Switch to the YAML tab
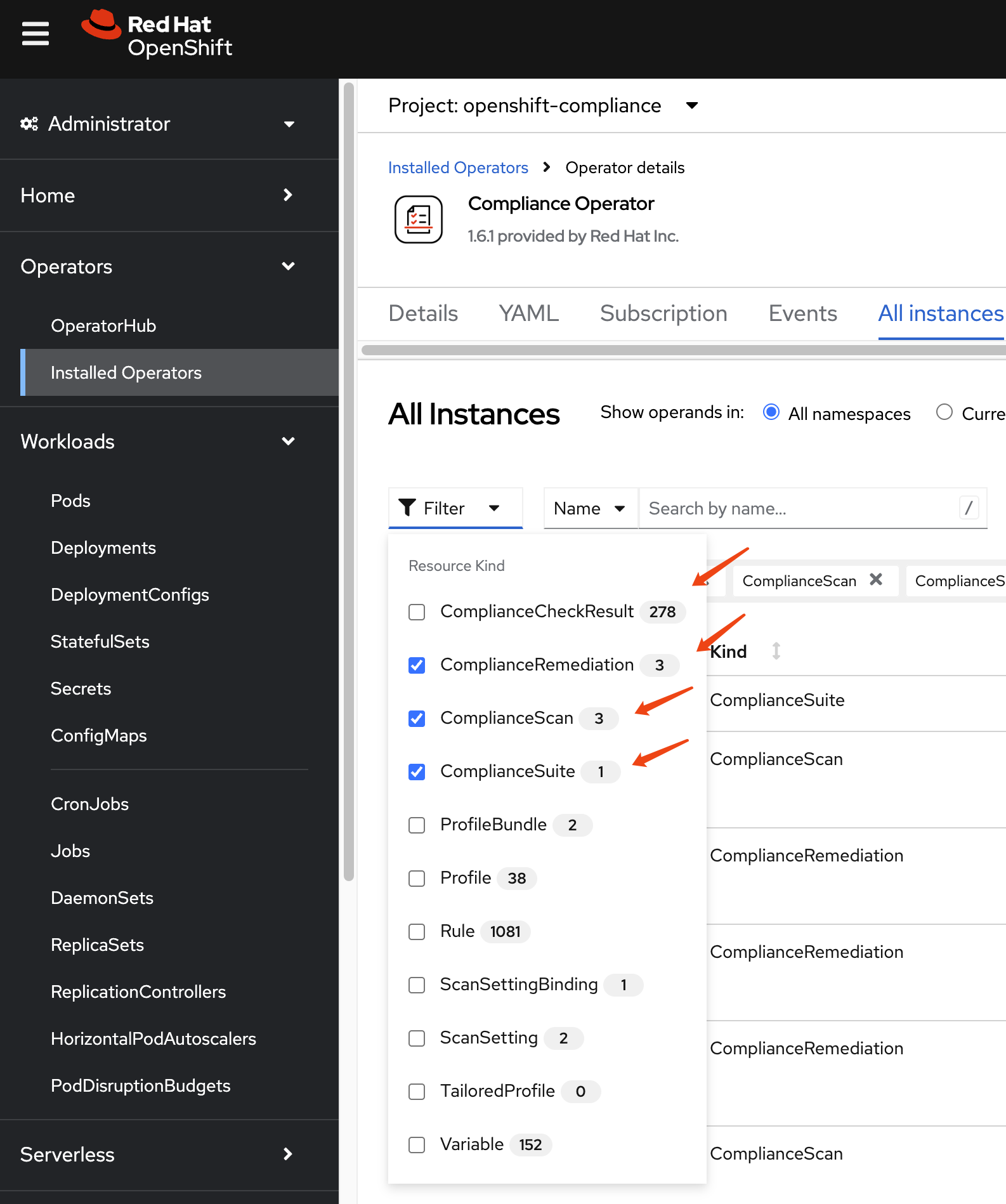The height and width of the screenshot is (1204, 1006). click(528, 313)
